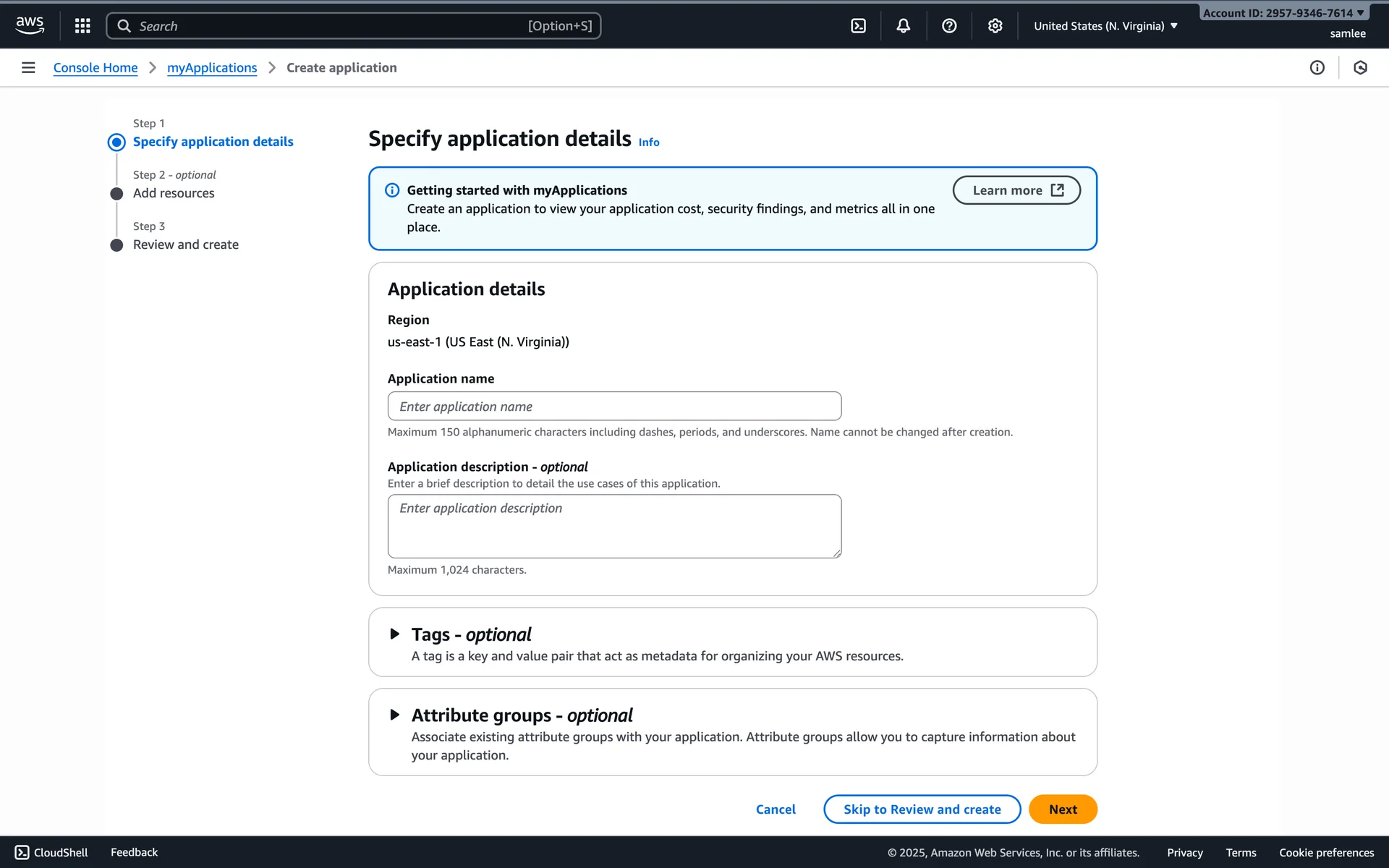Open the help question mark menu
The width and height of the screenshot is (1389, 868).
click(949, 26)
